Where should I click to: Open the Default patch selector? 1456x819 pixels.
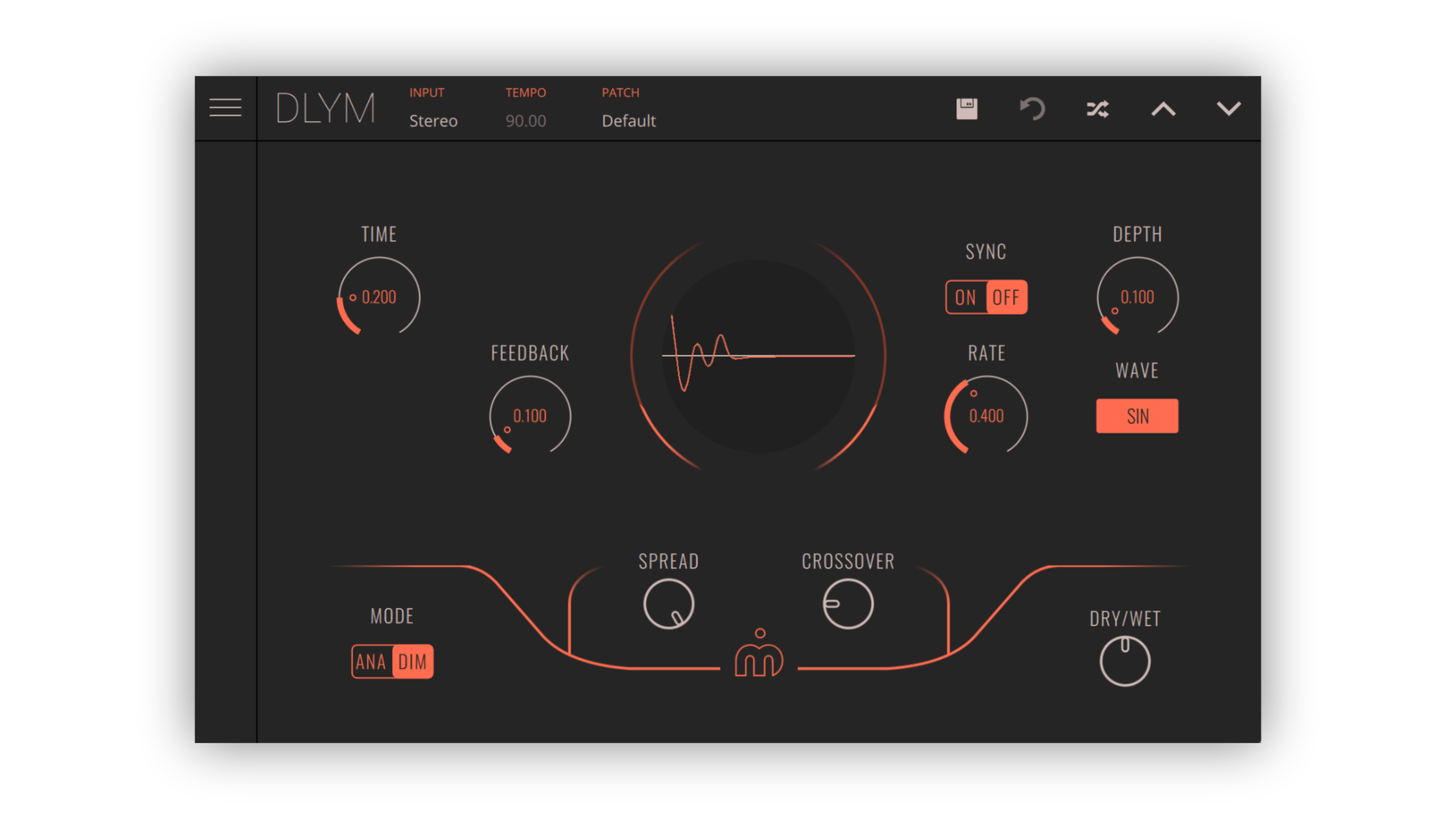[629, 121]
